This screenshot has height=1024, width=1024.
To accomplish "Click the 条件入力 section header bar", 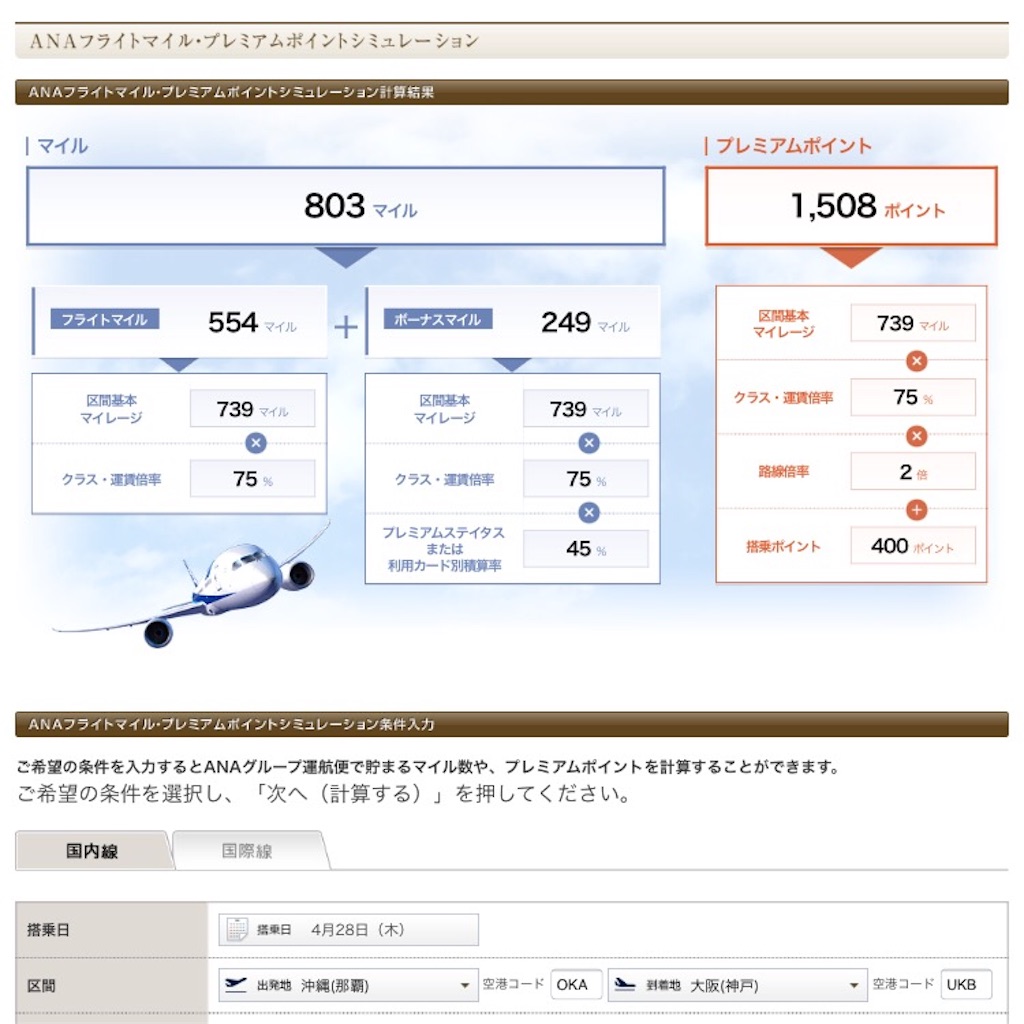I will pyautogui.click(x=511, y=724).
